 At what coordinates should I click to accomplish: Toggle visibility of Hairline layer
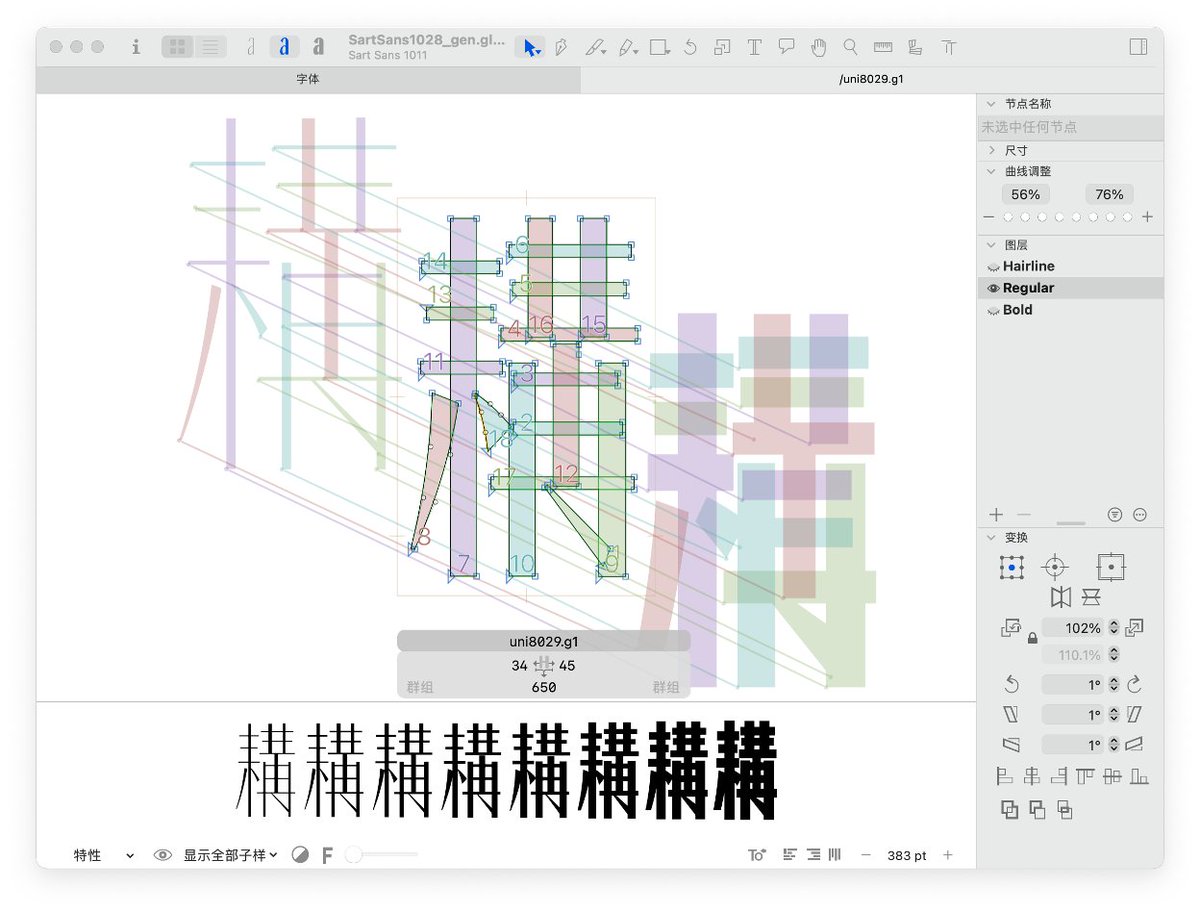993,267
